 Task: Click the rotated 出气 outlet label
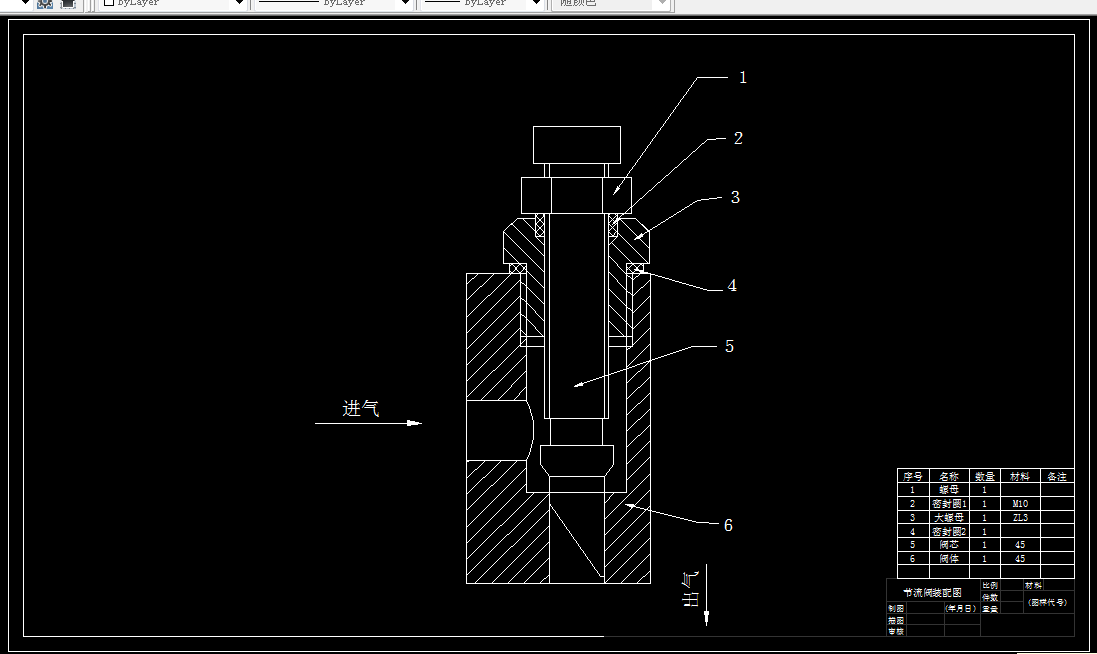point(691,589)
